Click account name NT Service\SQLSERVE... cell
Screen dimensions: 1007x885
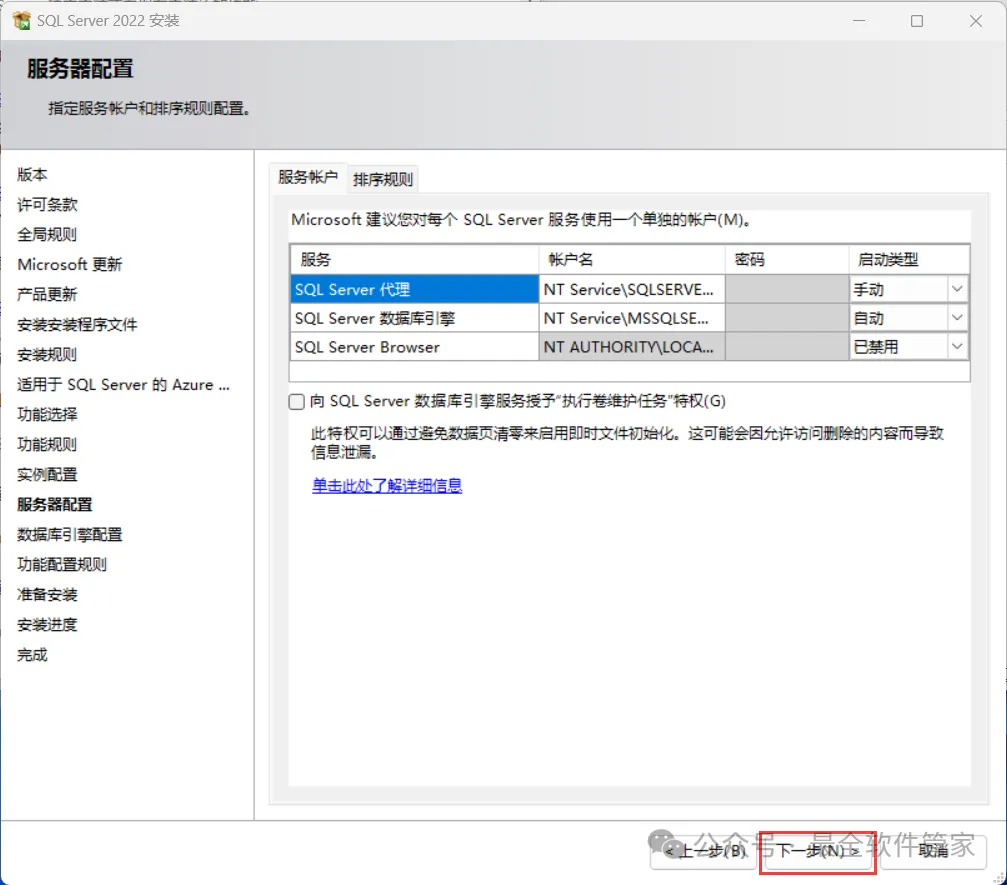(x=632, y=289)
